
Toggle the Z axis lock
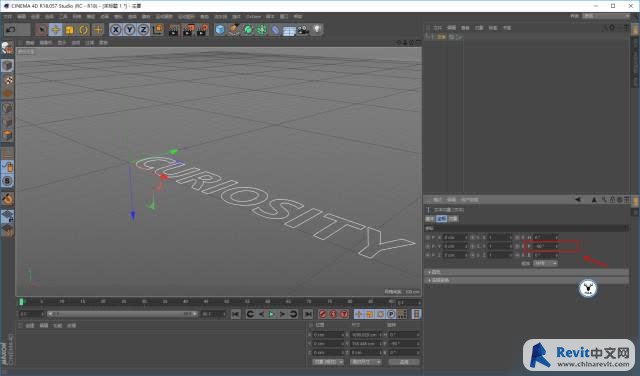tap(143, 29)
